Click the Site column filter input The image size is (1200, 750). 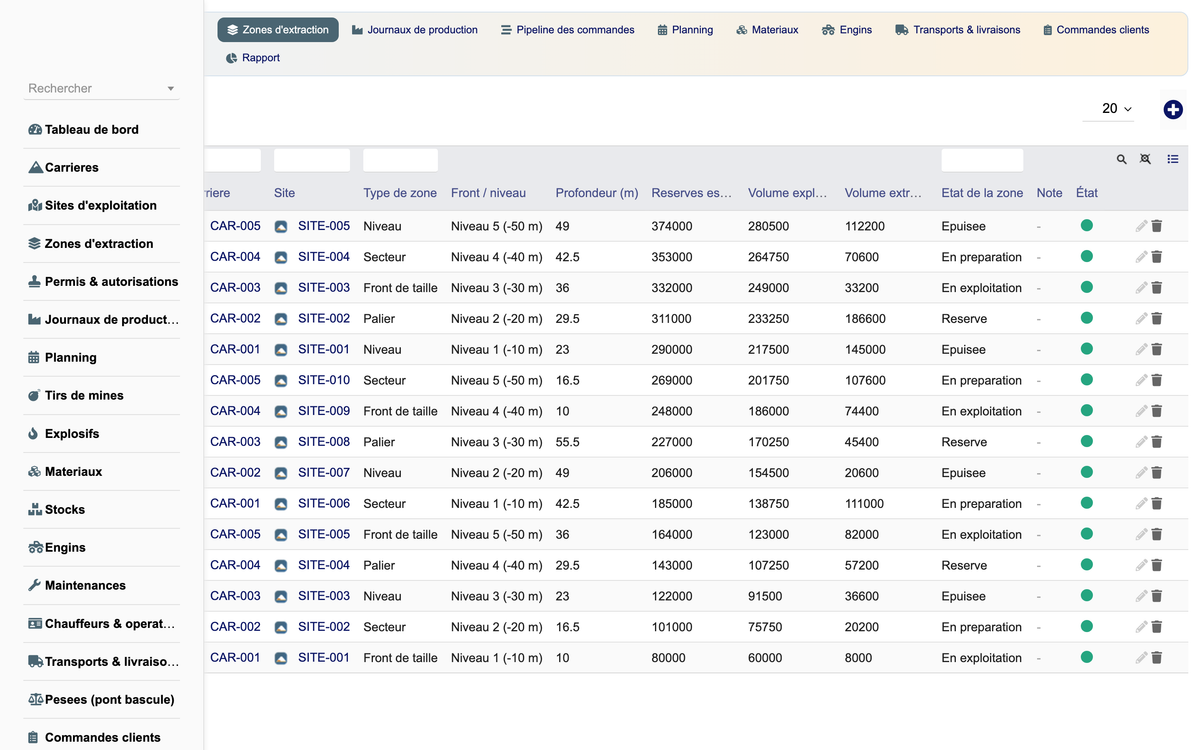click(312, 160)
